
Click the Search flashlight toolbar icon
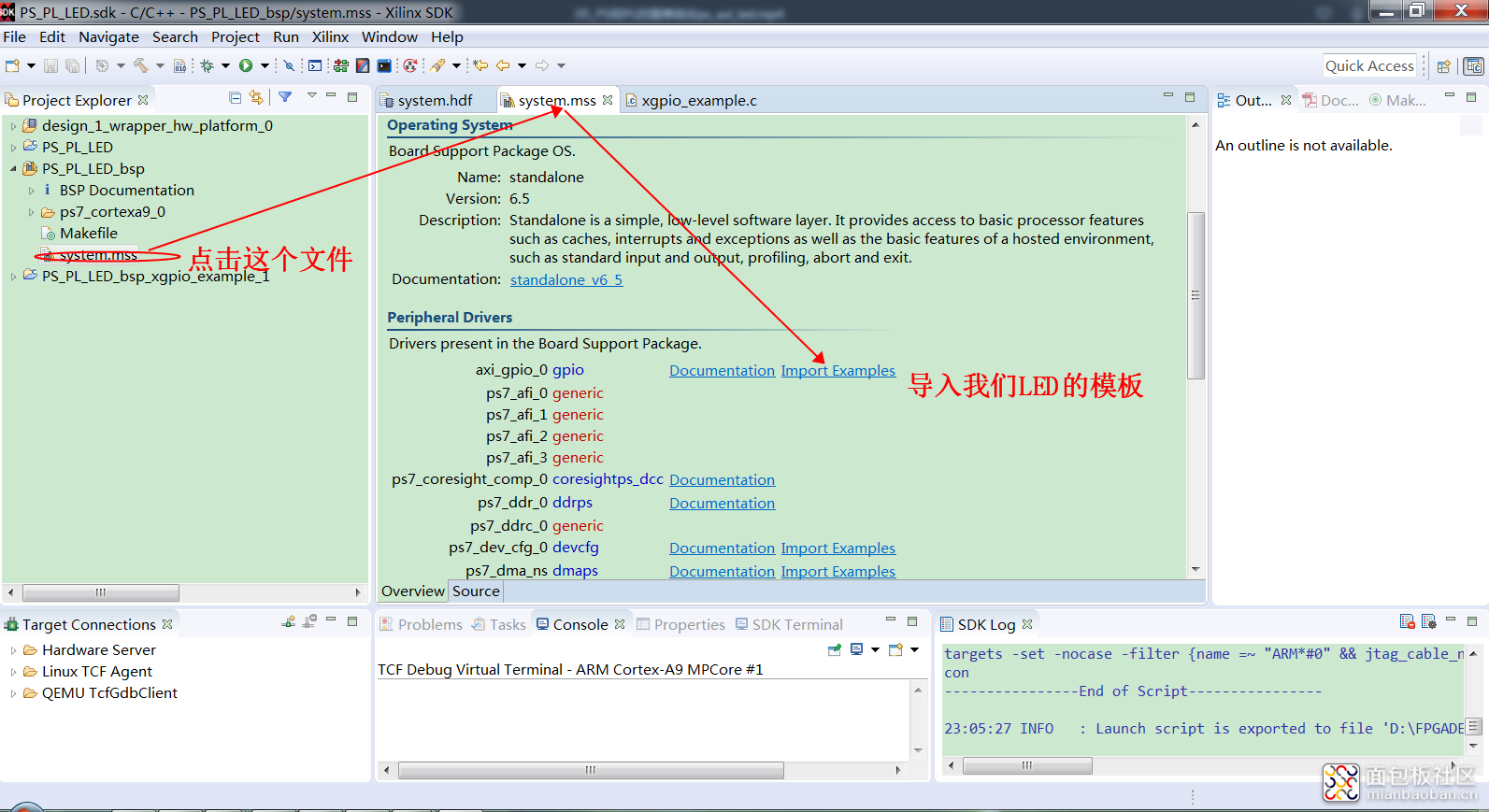pos(438,65)
